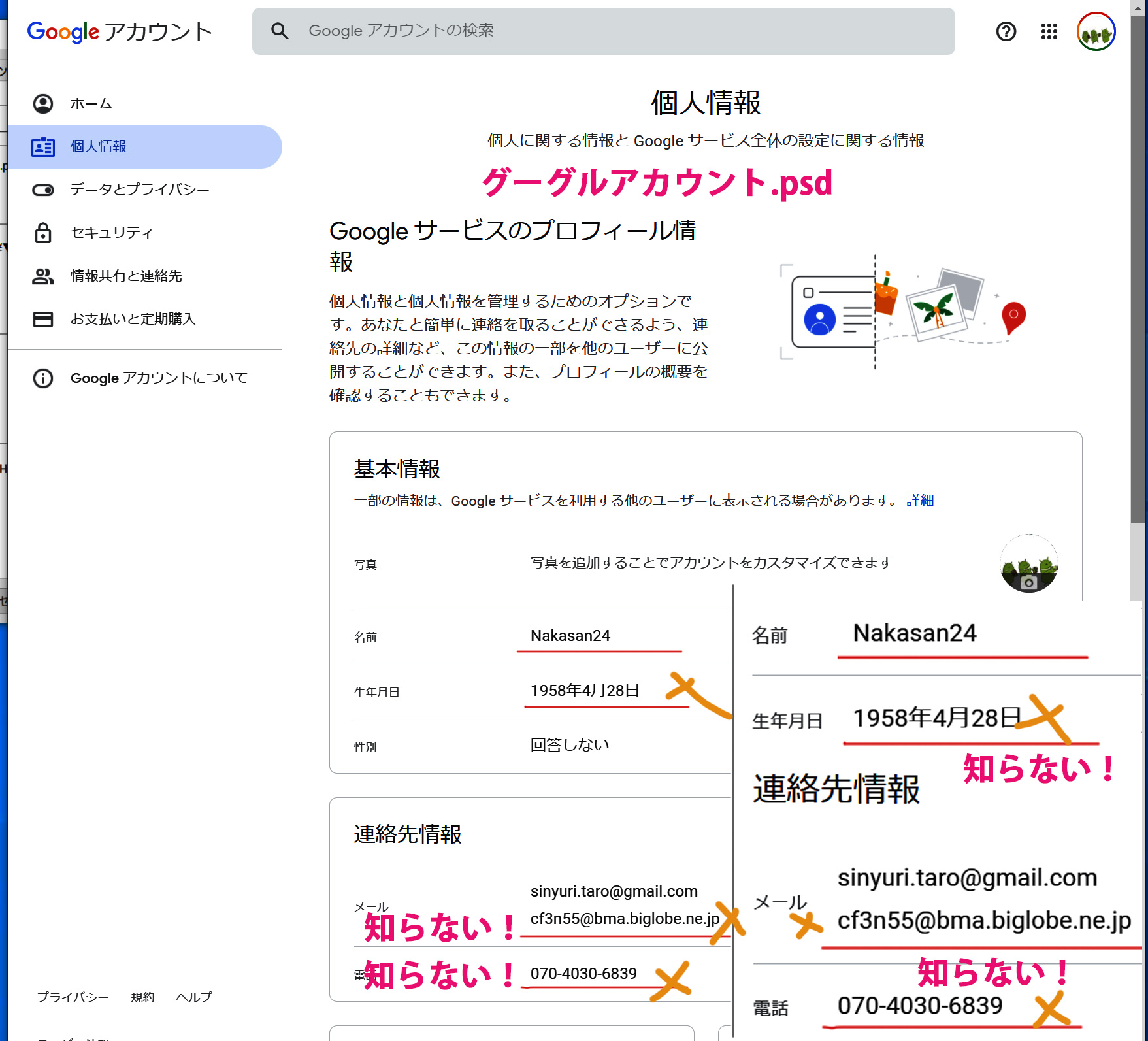Click the profile illustration image
1148x1041 pixels.
903,312
